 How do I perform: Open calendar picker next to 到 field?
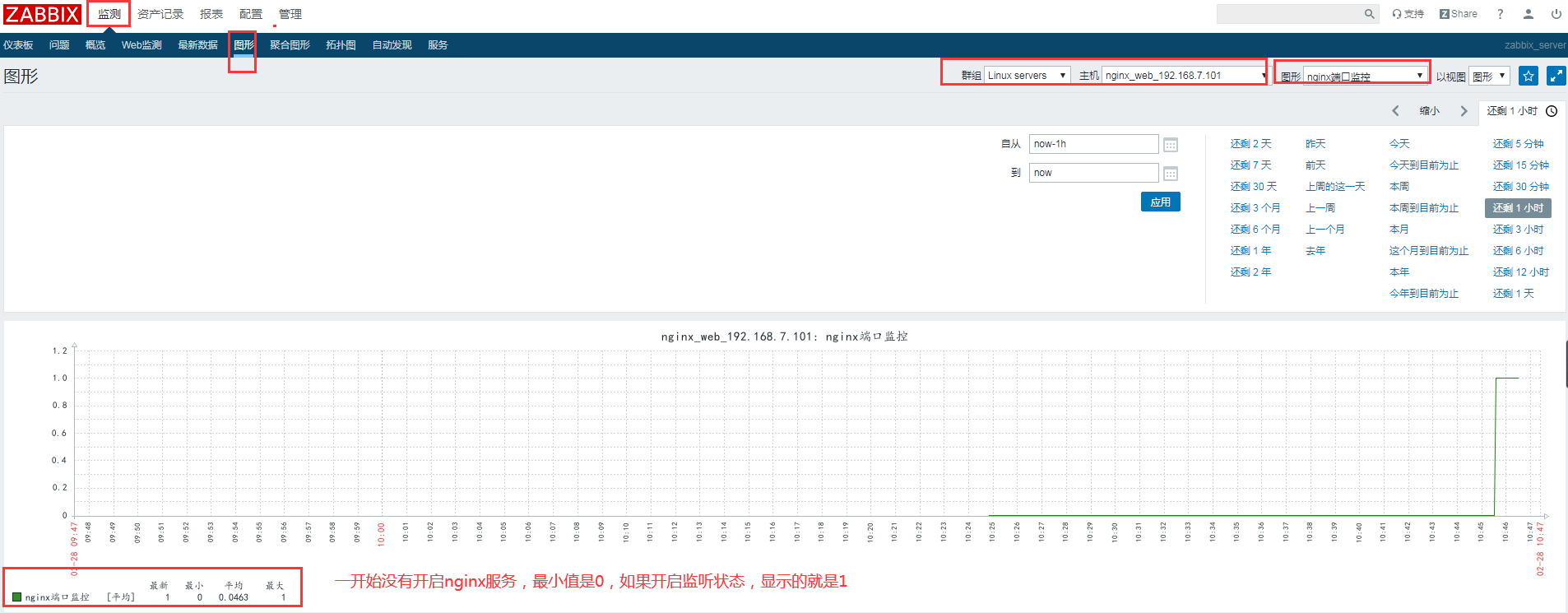coord(1171,174)
